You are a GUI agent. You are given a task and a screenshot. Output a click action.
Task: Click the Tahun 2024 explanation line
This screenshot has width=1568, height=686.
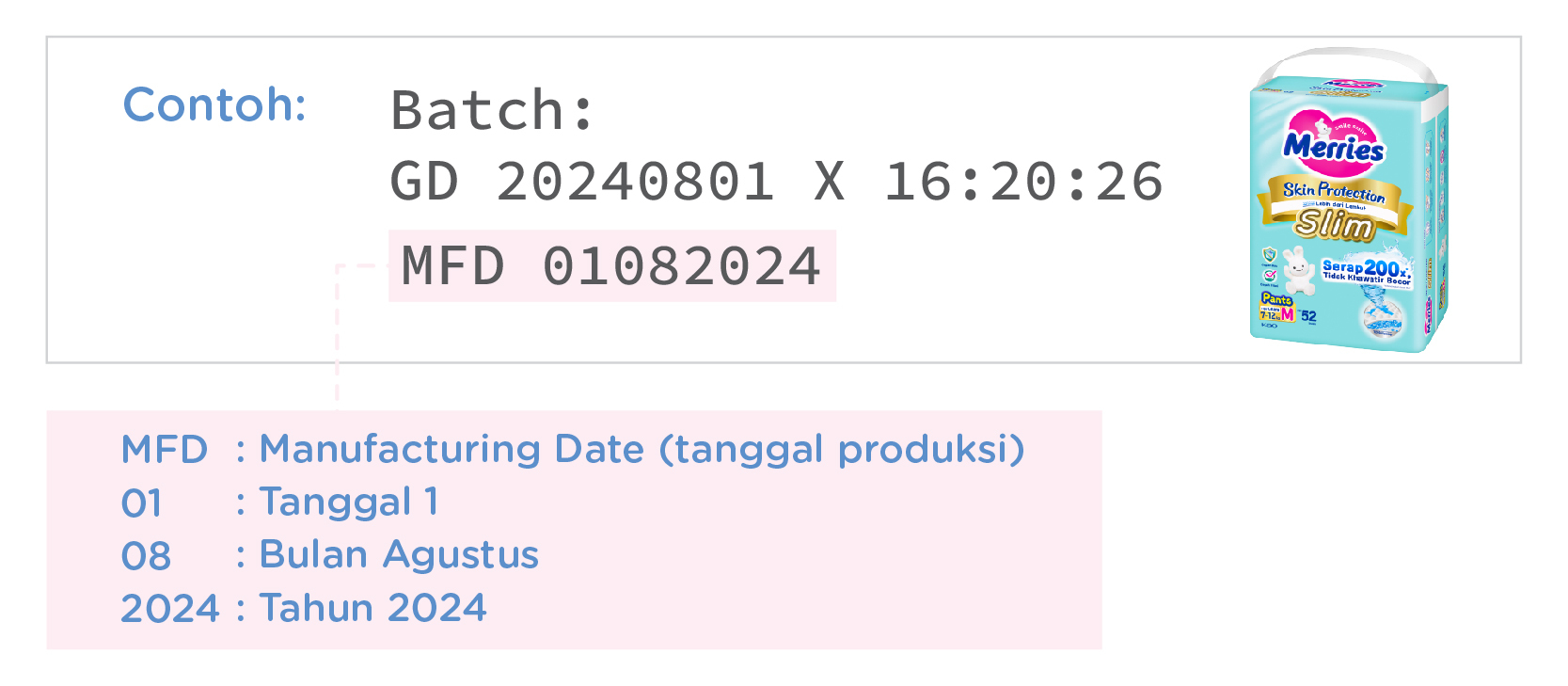(373, 607)
